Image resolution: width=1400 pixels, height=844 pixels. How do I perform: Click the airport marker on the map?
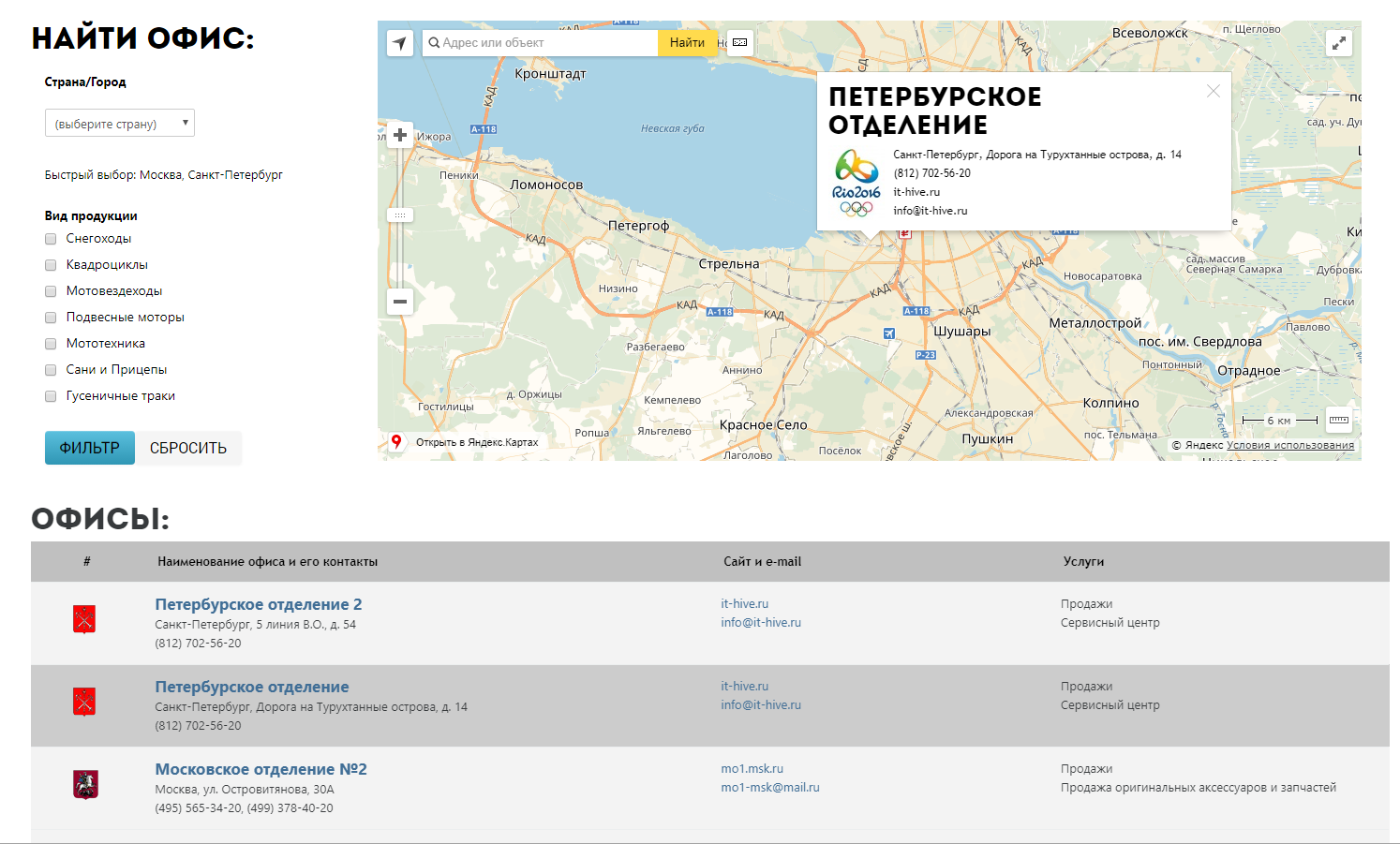click(x=889, y=333)
